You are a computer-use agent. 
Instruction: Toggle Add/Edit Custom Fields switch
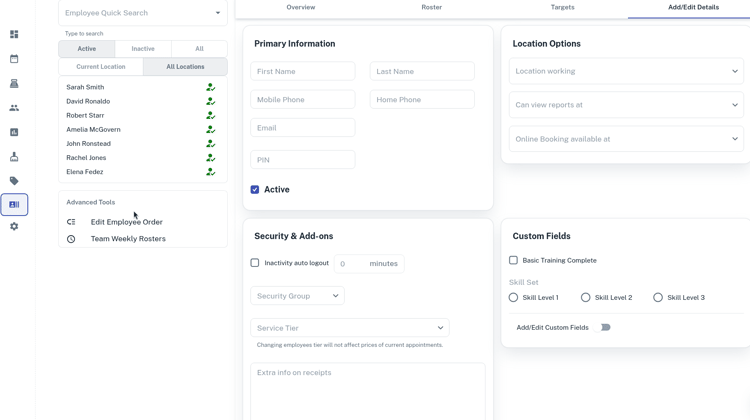604,327
